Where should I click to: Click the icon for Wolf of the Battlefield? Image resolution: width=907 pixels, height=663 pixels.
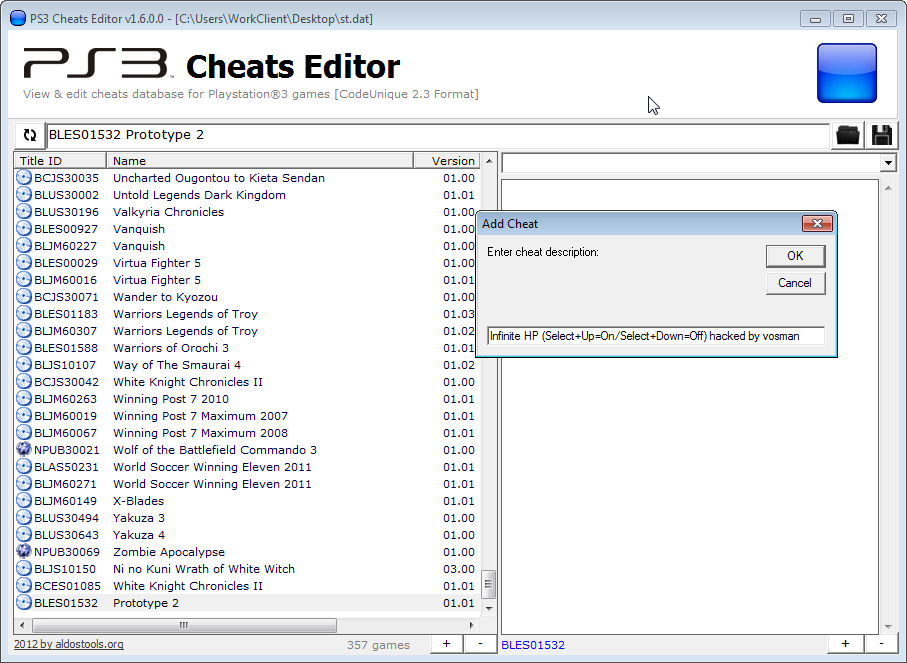click(24, 450)
